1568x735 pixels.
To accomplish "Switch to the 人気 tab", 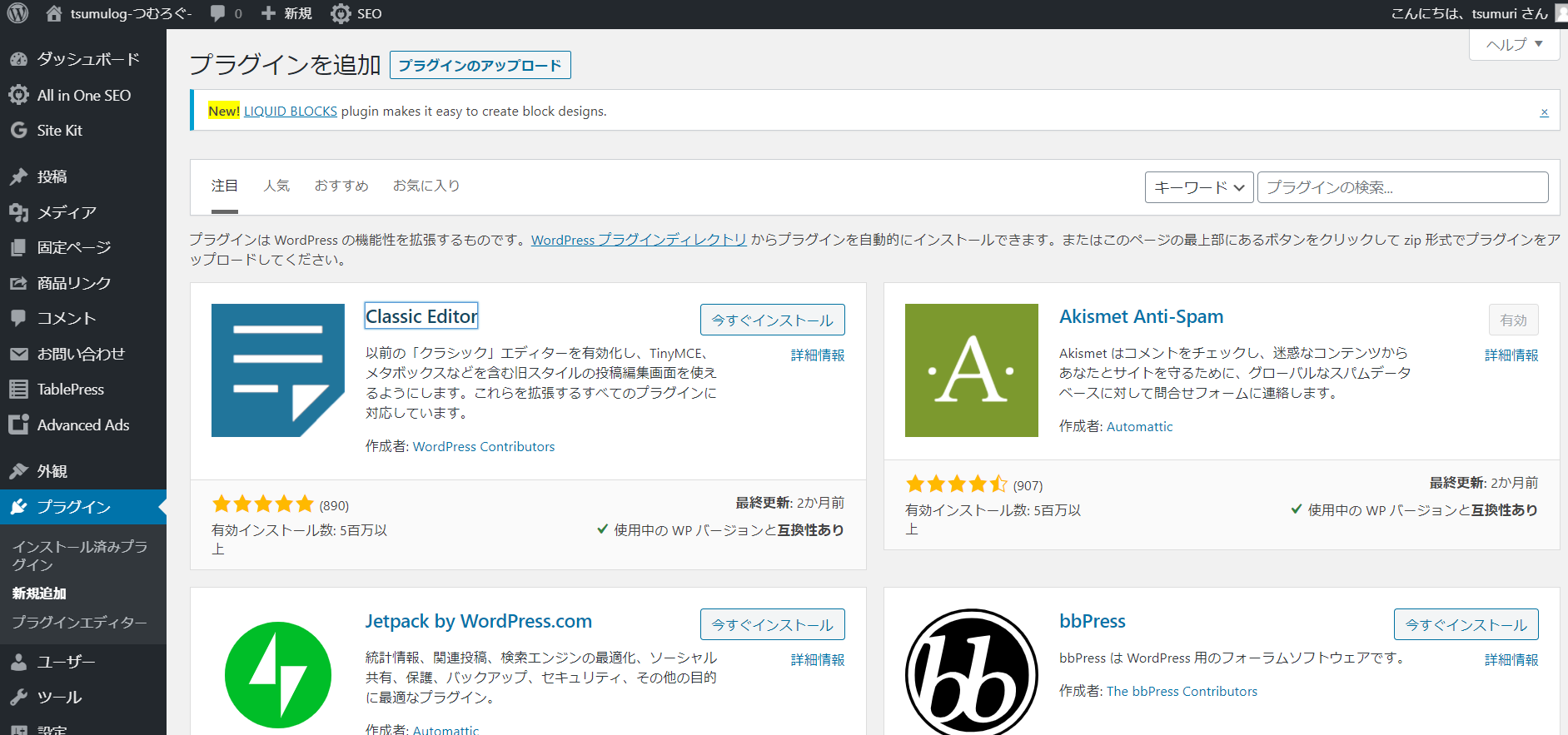I will [x=276, y=186].
